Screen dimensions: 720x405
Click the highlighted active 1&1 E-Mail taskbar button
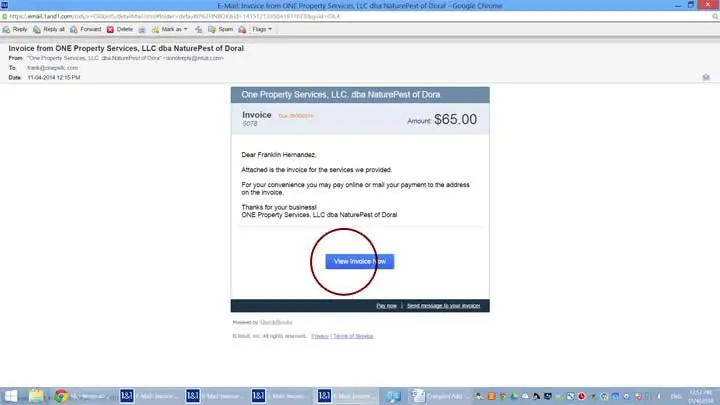(347, 396)
